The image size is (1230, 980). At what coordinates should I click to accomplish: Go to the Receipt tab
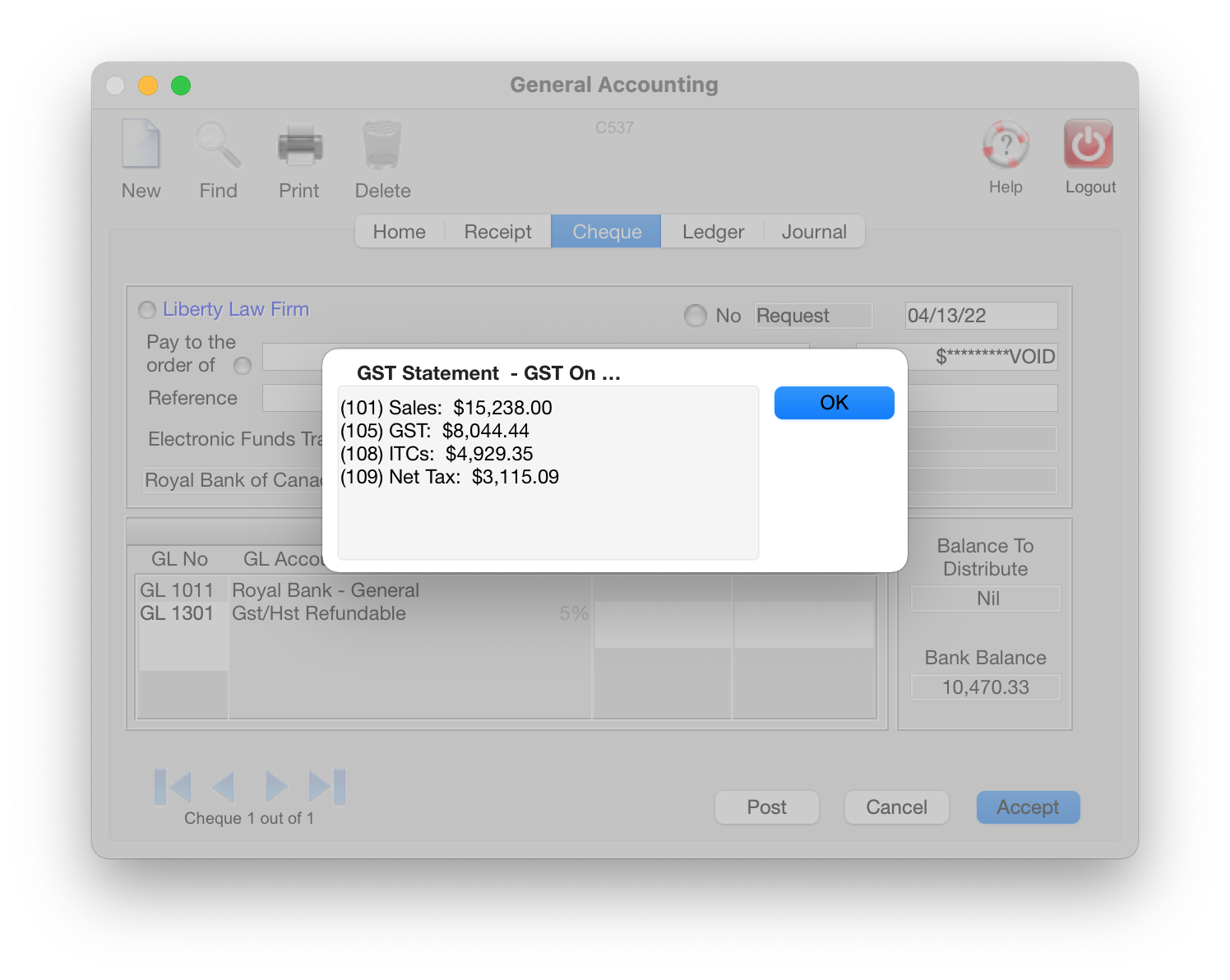coord(497,231)
